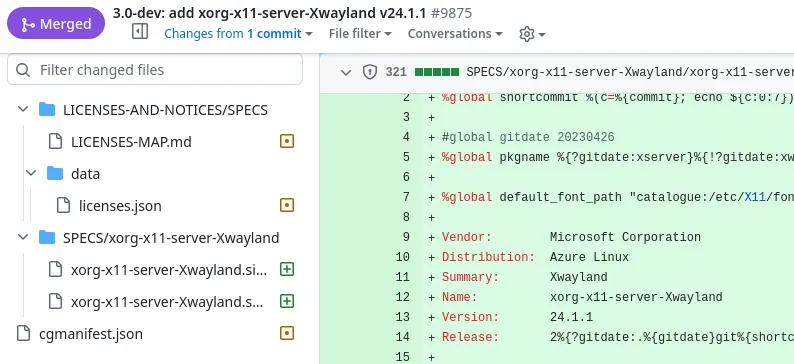Click the shield code owner icon in diff header
The image size is (794, 364).
click(x=370, y=72)
